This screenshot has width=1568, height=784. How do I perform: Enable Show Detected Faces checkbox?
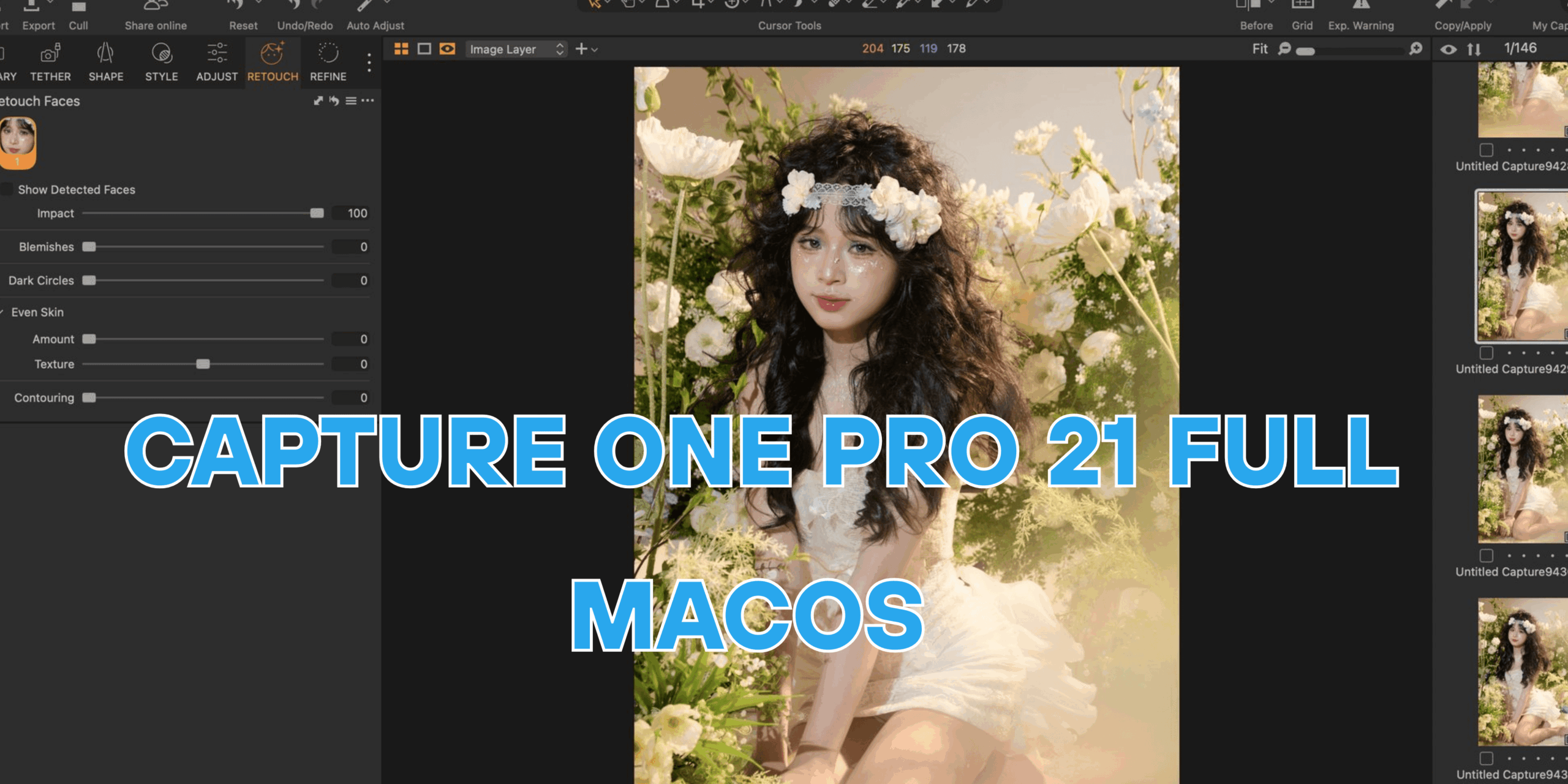click(7, 190)
